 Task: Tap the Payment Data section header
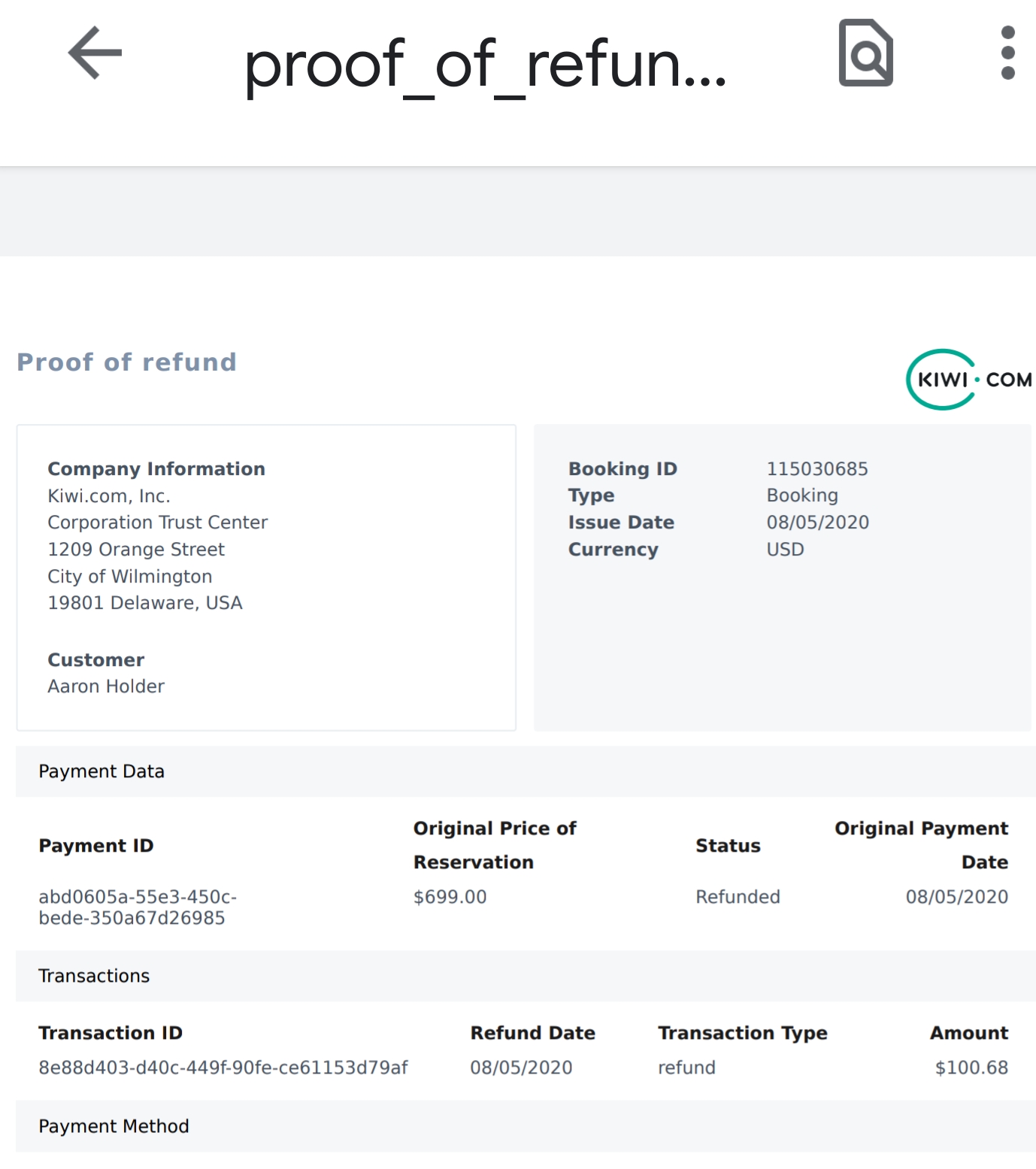click(101, 771)
